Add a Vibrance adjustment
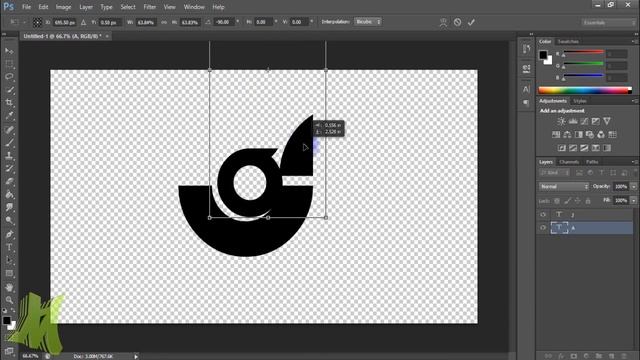The image size is (640, 360). pyautogui.click(x=607, y=121)
